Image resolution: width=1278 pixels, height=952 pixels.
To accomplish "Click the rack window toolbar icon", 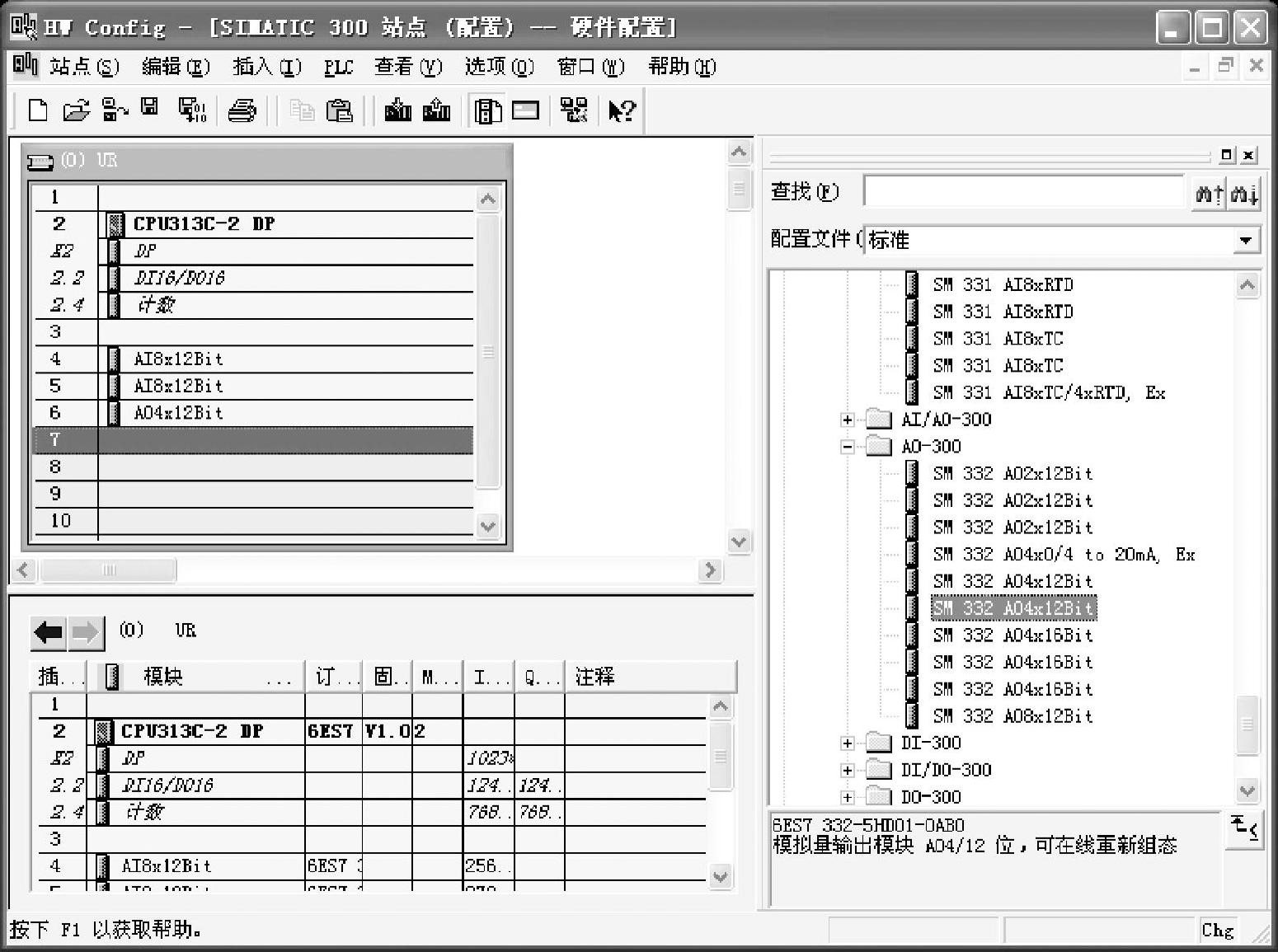I will point(525,110).
